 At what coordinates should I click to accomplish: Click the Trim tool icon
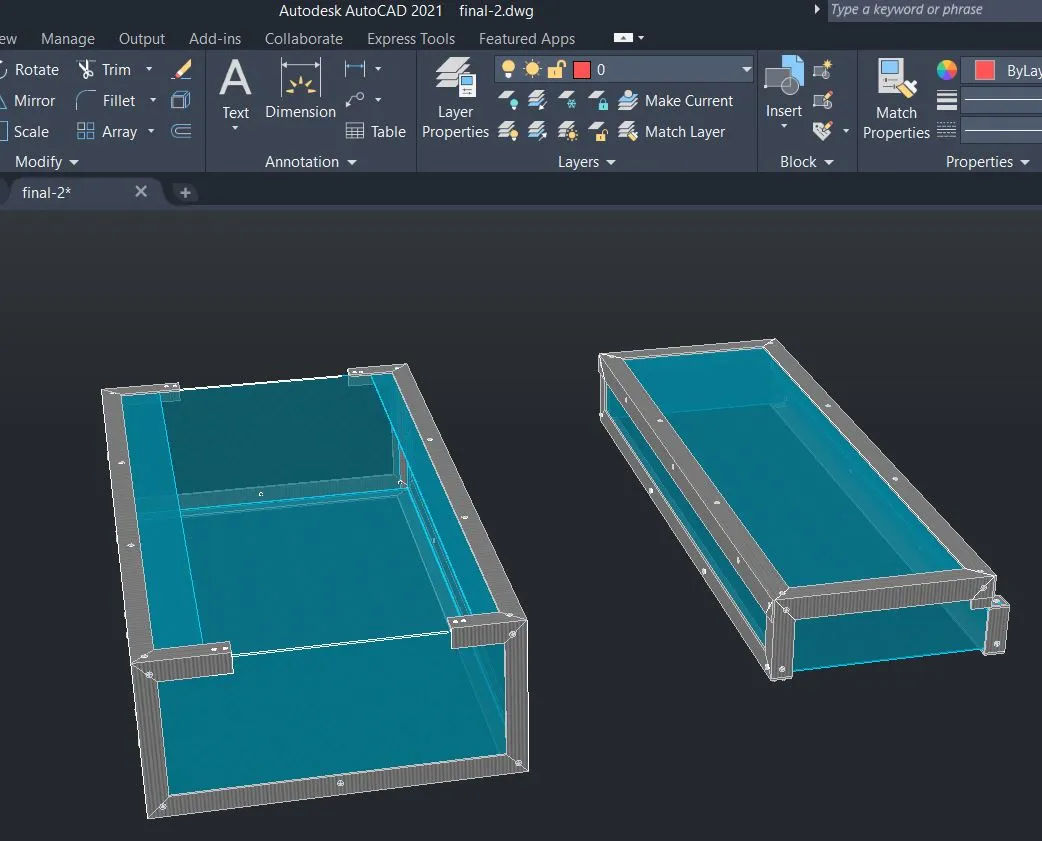tap(88, 70)
